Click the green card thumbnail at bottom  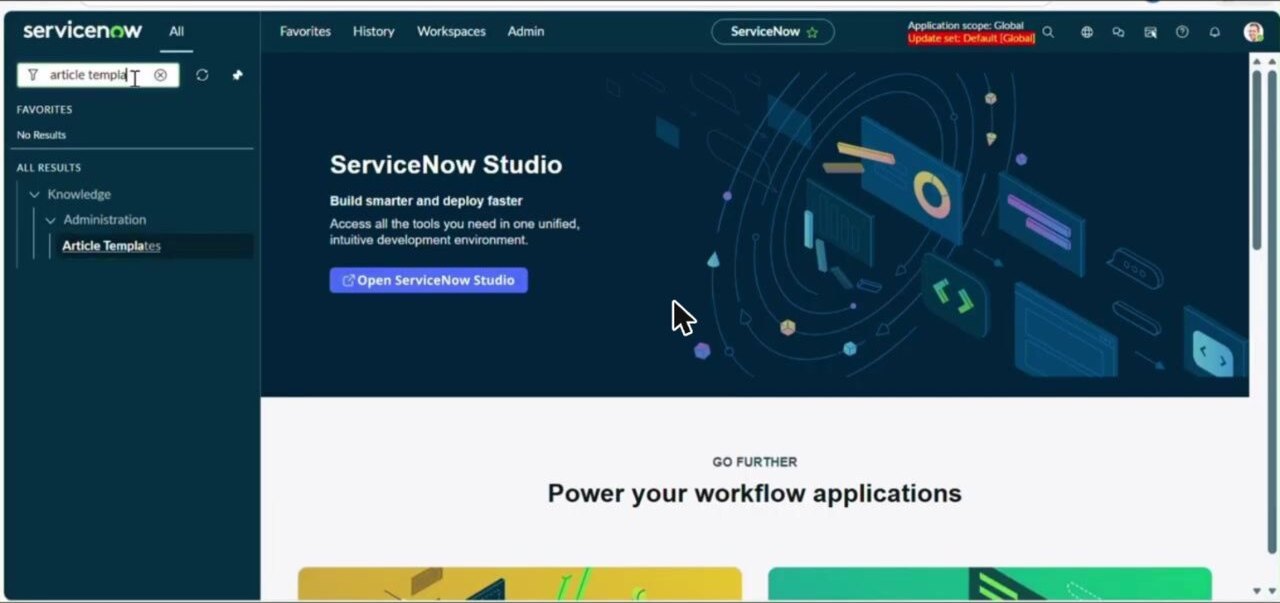pyautogui.click(x=989, y=584)
